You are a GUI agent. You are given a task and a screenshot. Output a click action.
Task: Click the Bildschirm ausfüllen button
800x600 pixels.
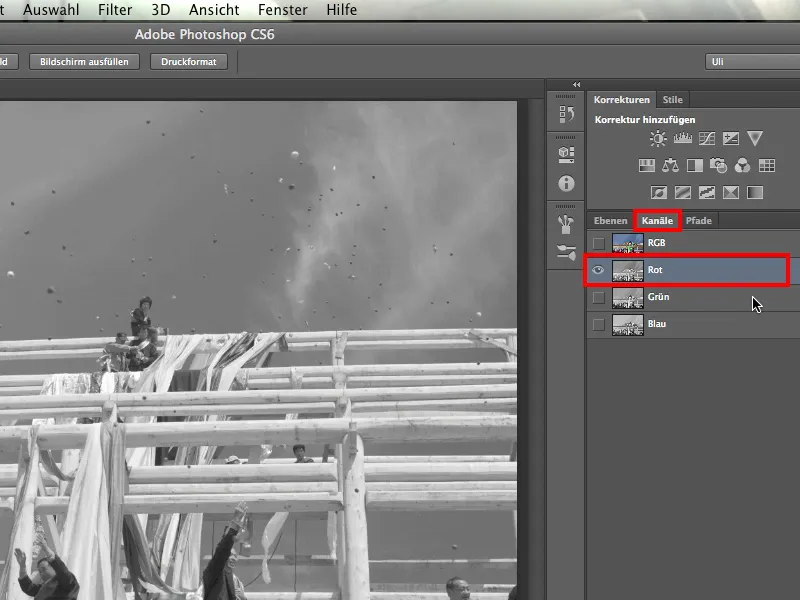(x=84, y=62)
